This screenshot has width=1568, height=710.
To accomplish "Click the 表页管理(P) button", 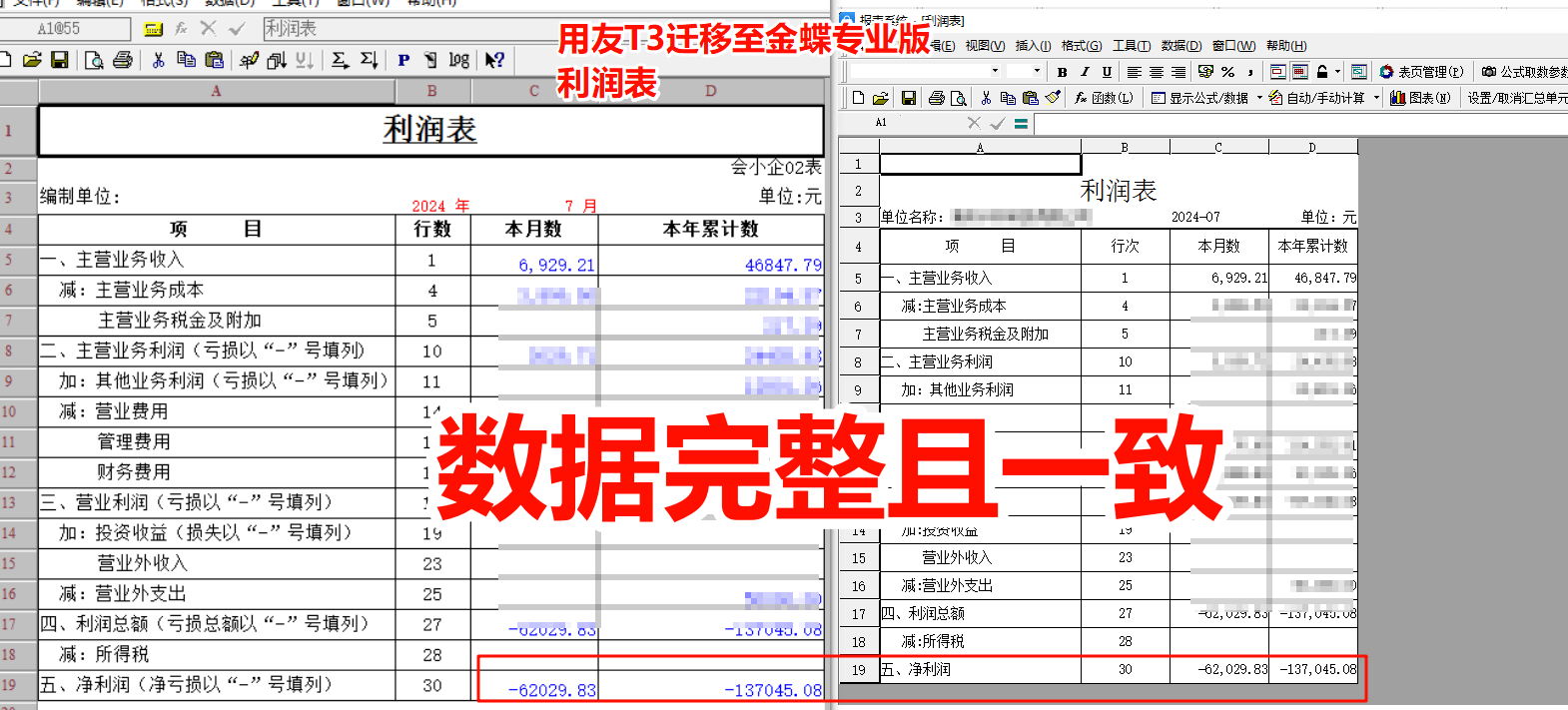I will pos(1421,72).
